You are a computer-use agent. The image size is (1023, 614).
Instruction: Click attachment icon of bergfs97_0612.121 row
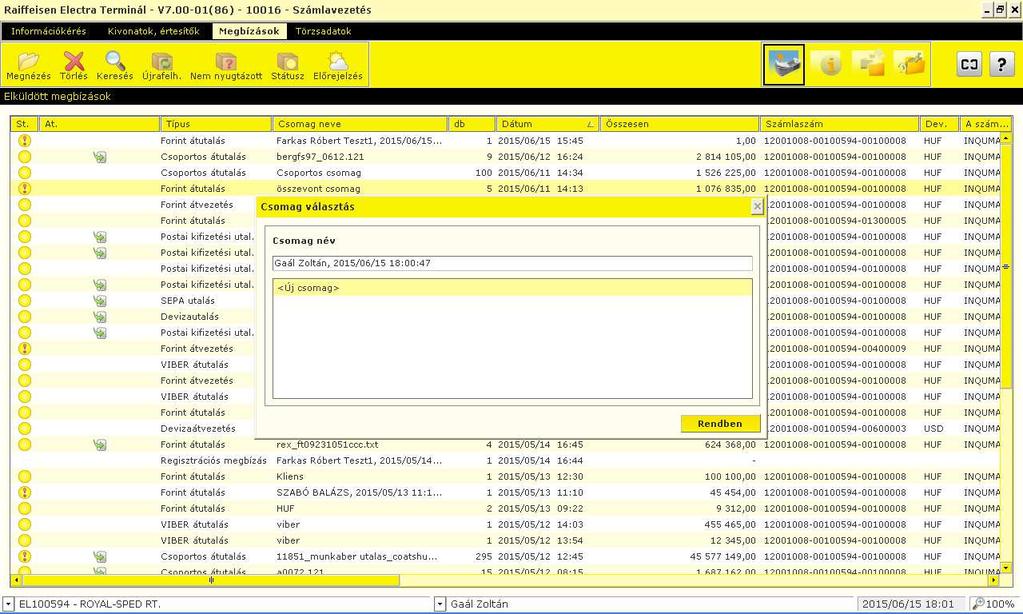(x=99, y=157)
